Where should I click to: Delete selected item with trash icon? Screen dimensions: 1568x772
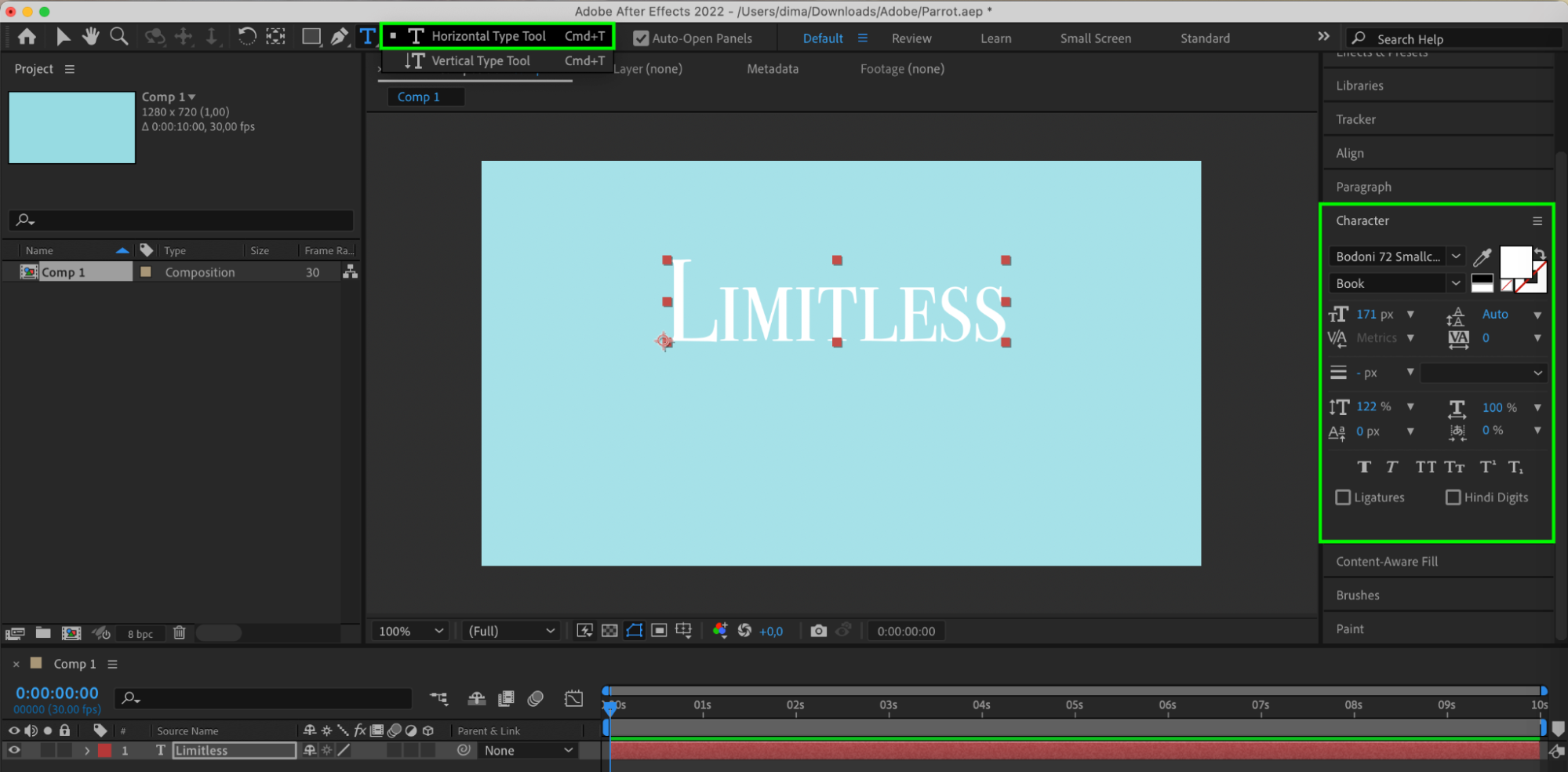click(x=179, y=633)
